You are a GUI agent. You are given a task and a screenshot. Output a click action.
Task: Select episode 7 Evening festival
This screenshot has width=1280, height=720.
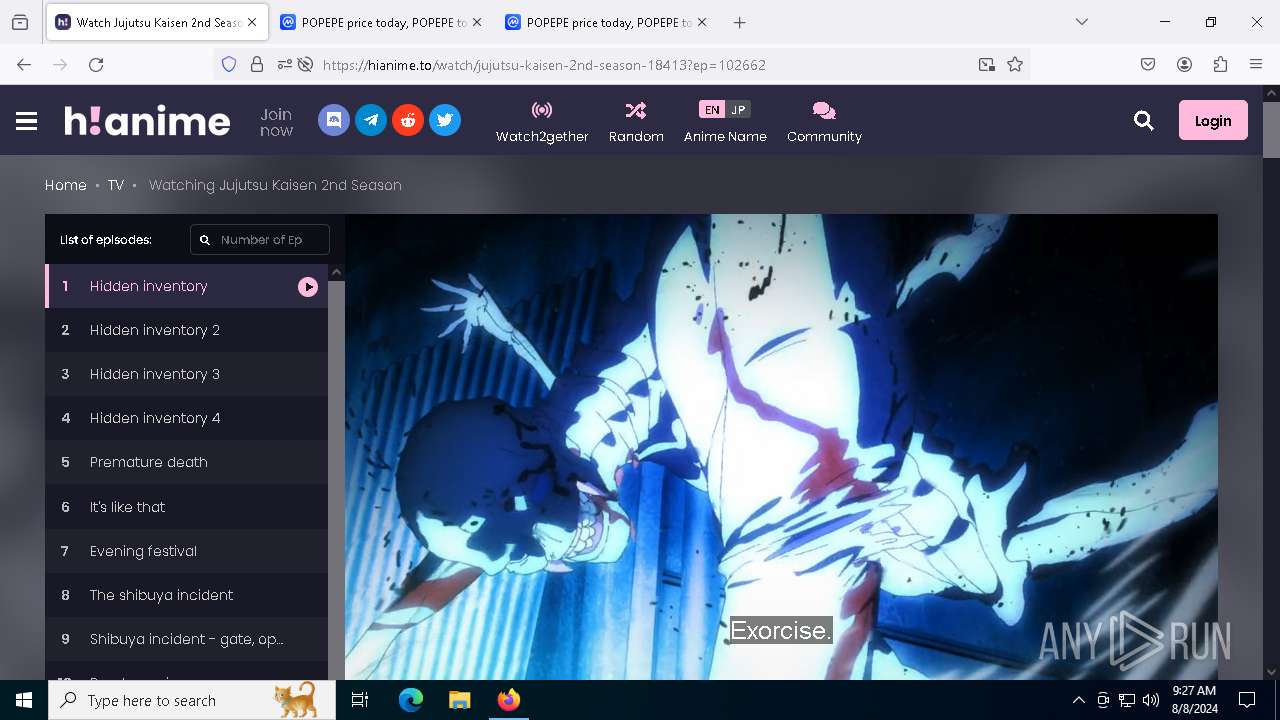tap(186, 551)
